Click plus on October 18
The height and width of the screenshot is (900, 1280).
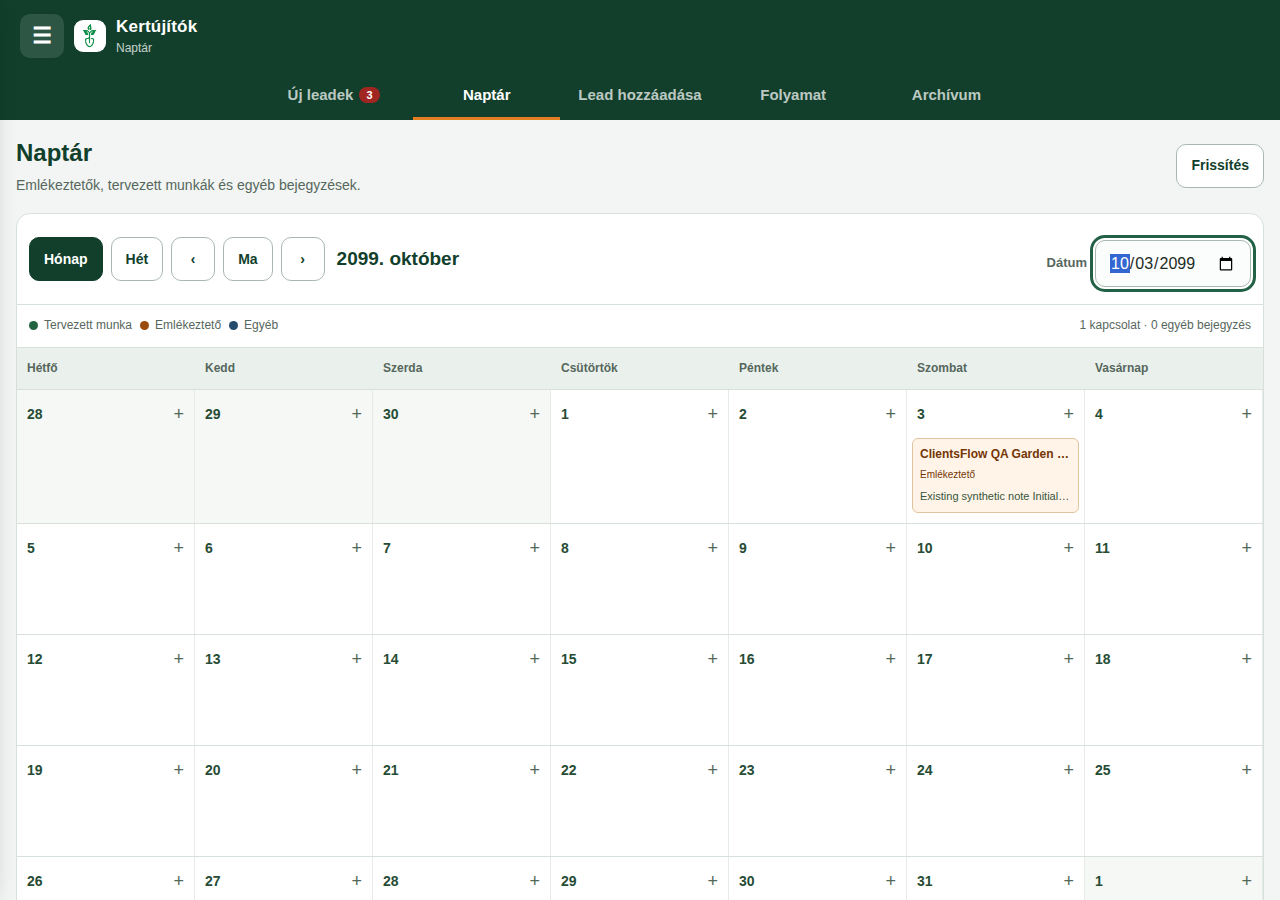click(x=1247, y=658)
